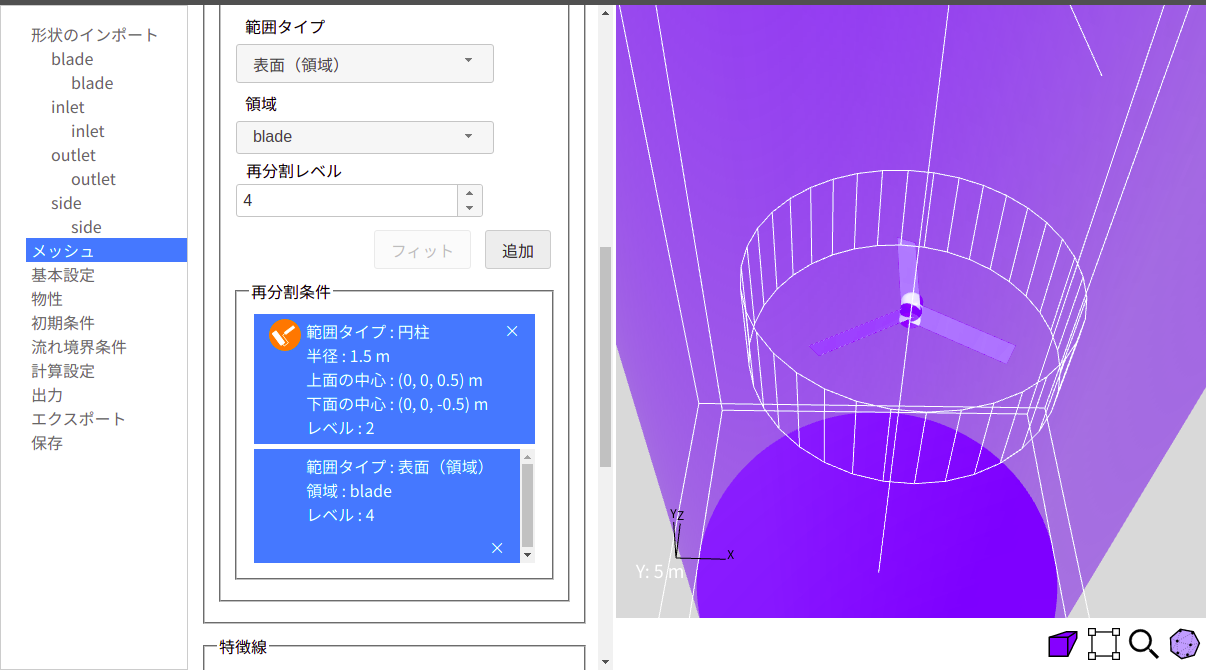The image size is (1206, 670).
Task: Remove the 表面（領域） blade condition with X
Action: [x=497, y=547]
